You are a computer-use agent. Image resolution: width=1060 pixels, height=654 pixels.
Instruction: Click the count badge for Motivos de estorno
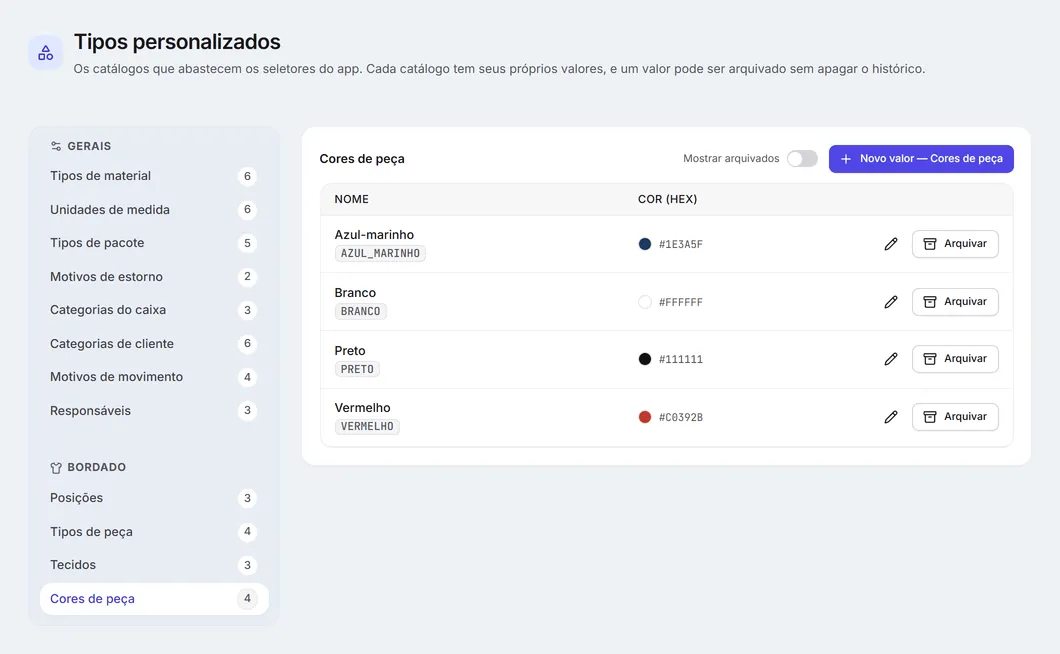(247, 277)
